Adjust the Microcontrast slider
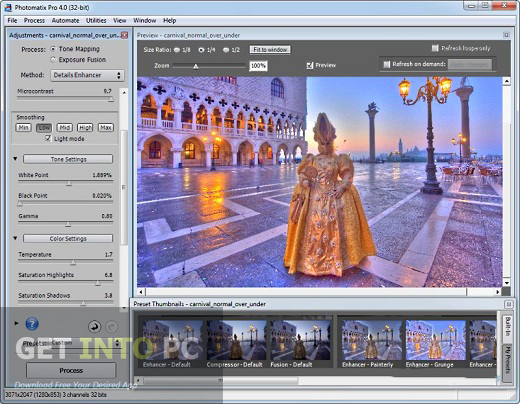520x404 pixels. (x=111, y=99)
